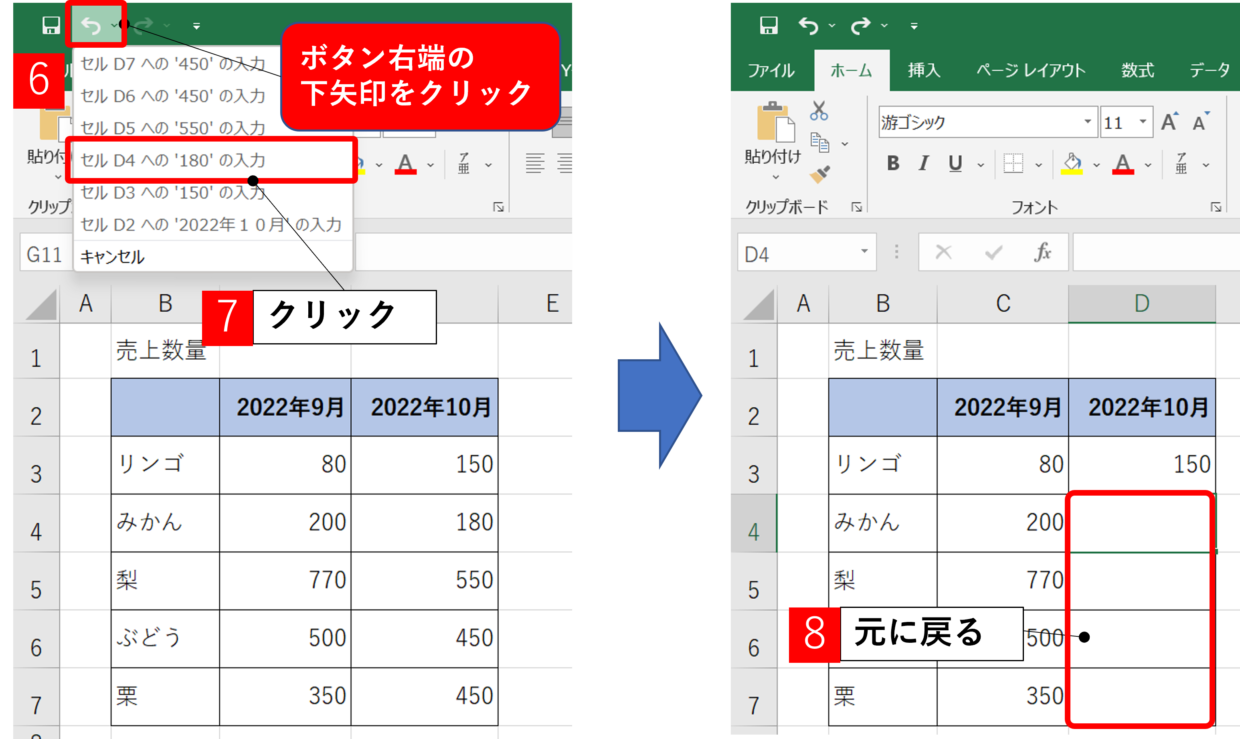Click the Increase Font Size A icon
This screenshot has height=739, width=1240.
(1170, 122)
